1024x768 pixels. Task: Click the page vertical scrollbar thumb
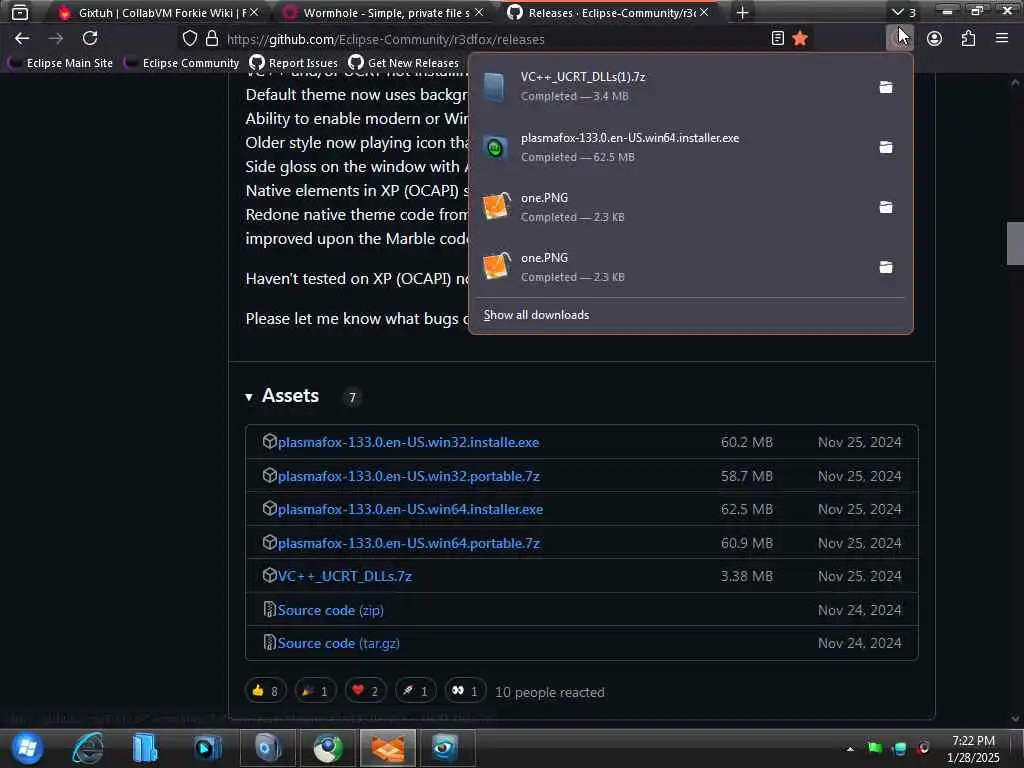click(1015, 244)
